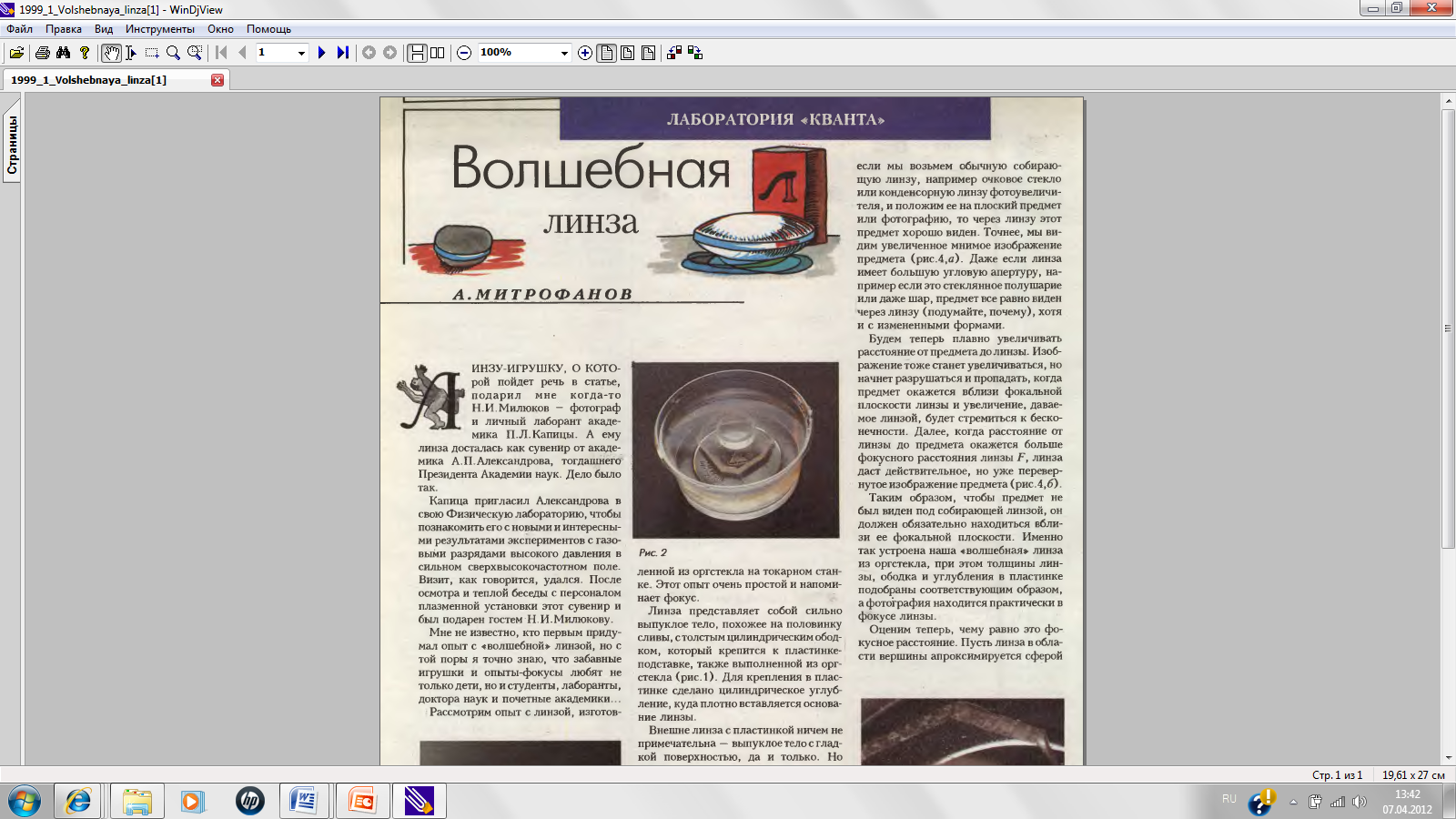Click the vertical scrollbar up arrow
Image resolution: width=1456 pixels, height=819 pixels.
[1448, 100]
